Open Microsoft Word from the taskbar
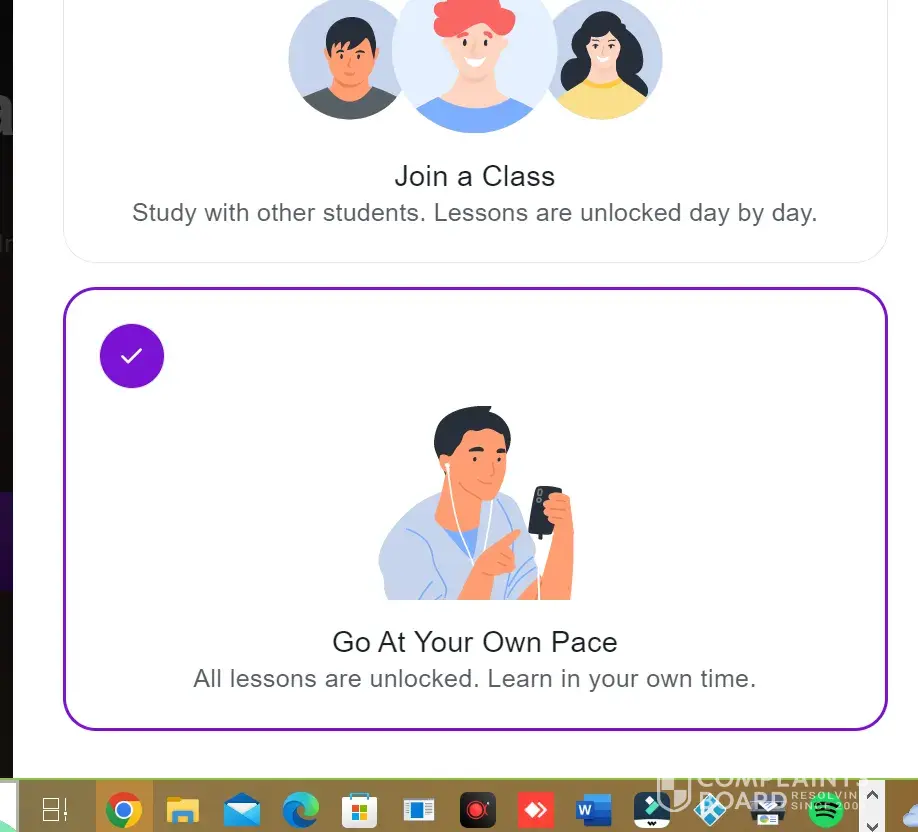 pos(594,810)
